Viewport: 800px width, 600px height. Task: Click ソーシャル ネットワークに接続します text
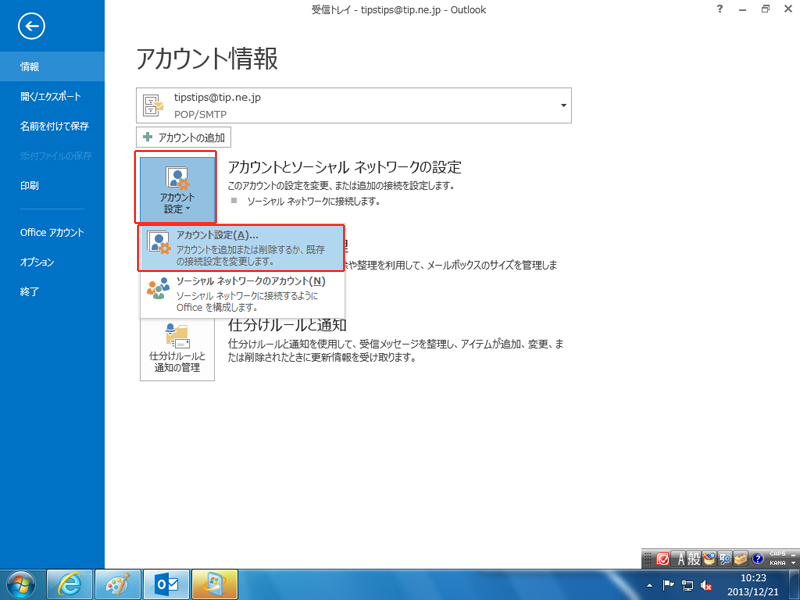[313, 202]
